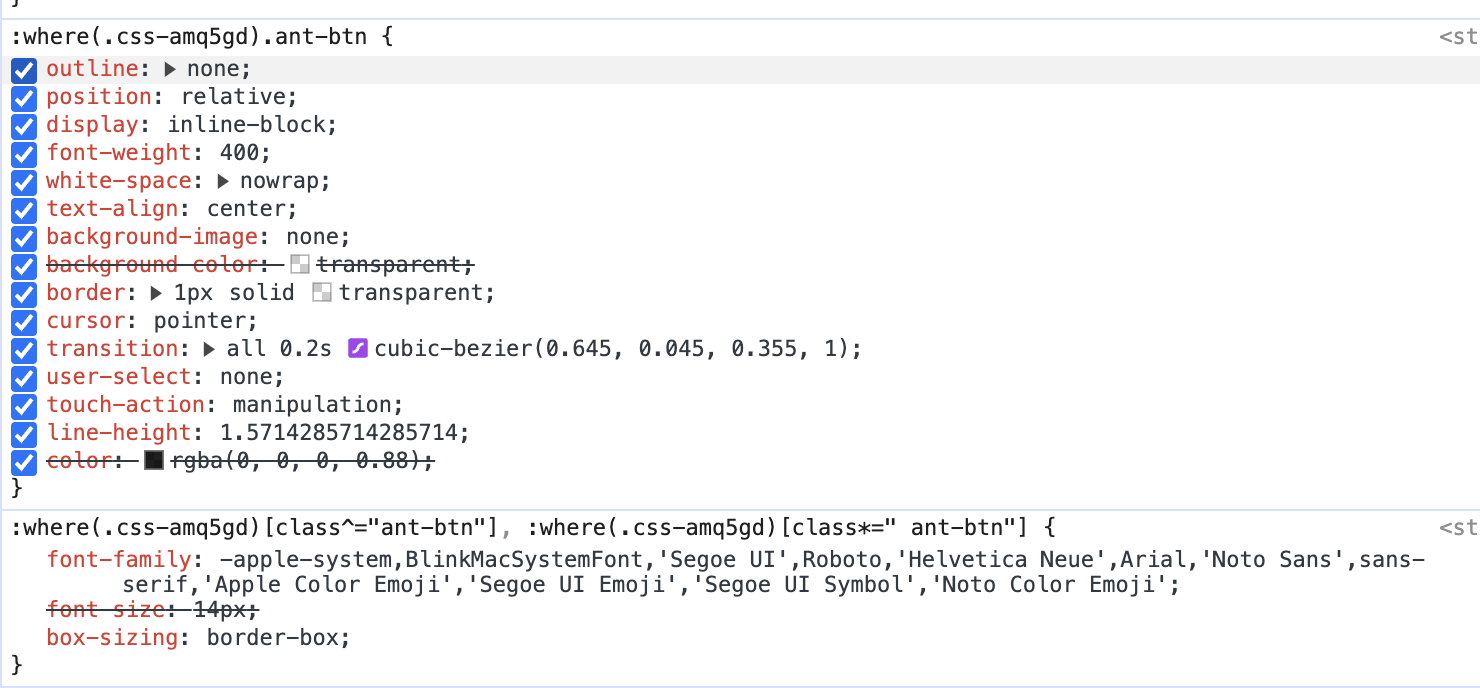
Task: Open the color picker for rgba color
Action: [x=154, y=461]
